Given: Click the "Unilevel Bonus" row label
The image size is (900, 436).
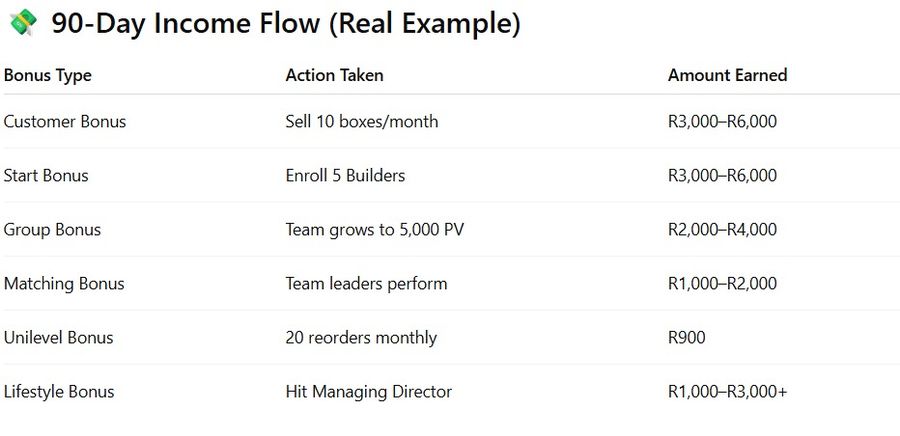Looking at the screenshot, I should [x=58, y=338].
